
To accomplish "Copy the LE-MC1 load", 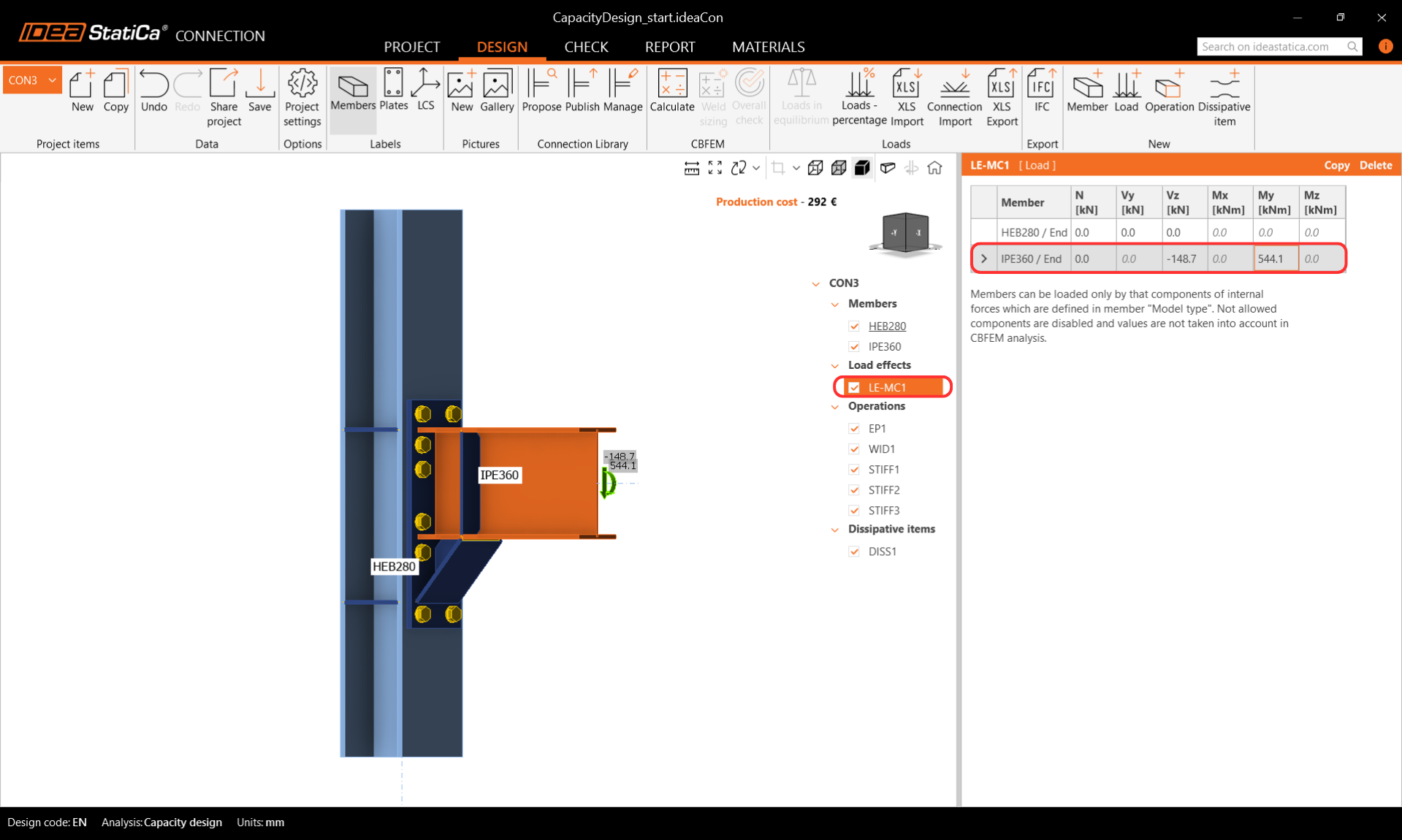I will click(x=1336, y=165).
